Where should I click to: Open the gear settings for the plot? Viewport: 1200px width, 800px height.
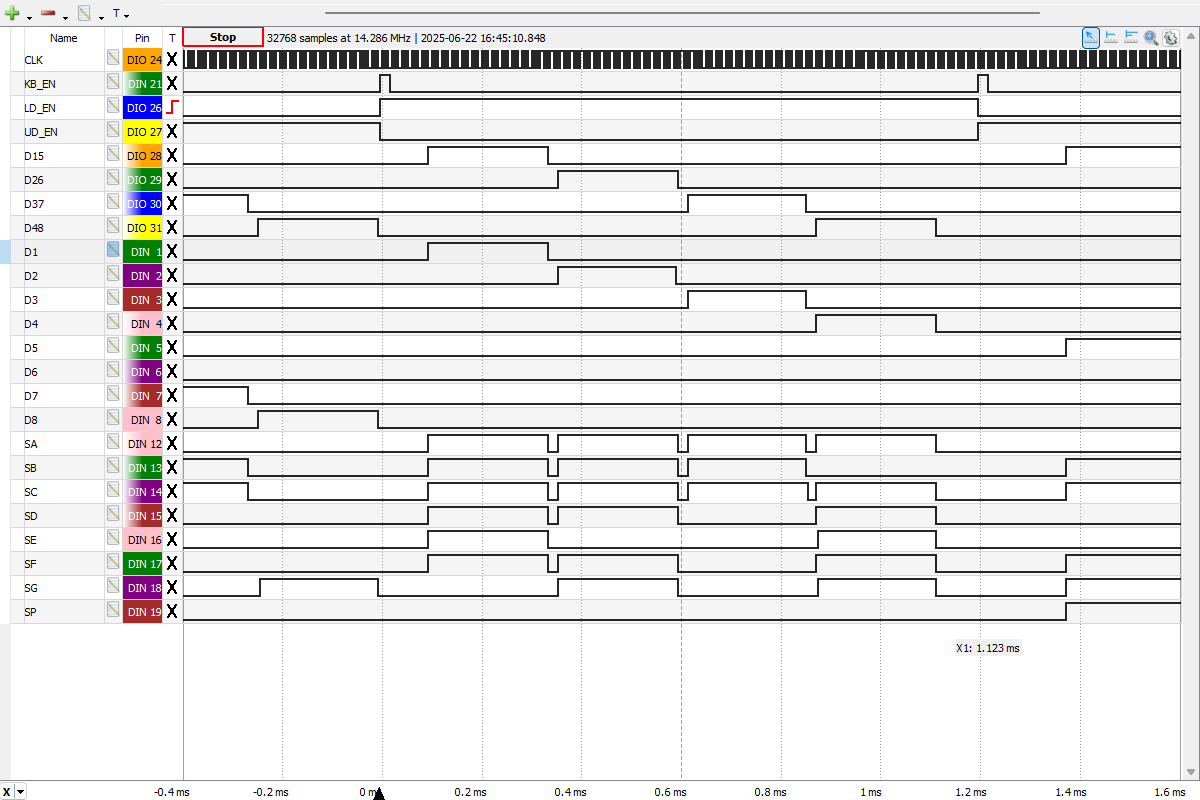tap(1170, 37)
